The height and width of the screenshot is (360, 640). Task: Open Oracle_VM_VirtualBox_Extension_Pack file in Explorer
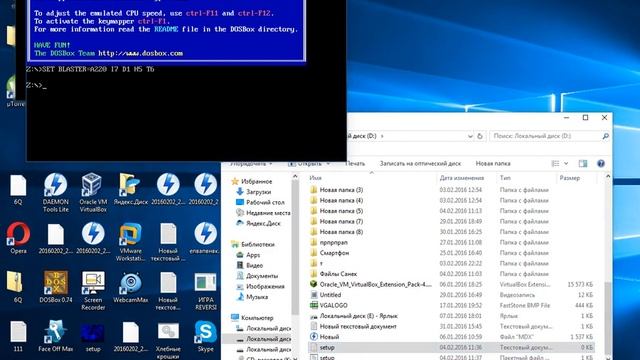click(x=376, y=284)
